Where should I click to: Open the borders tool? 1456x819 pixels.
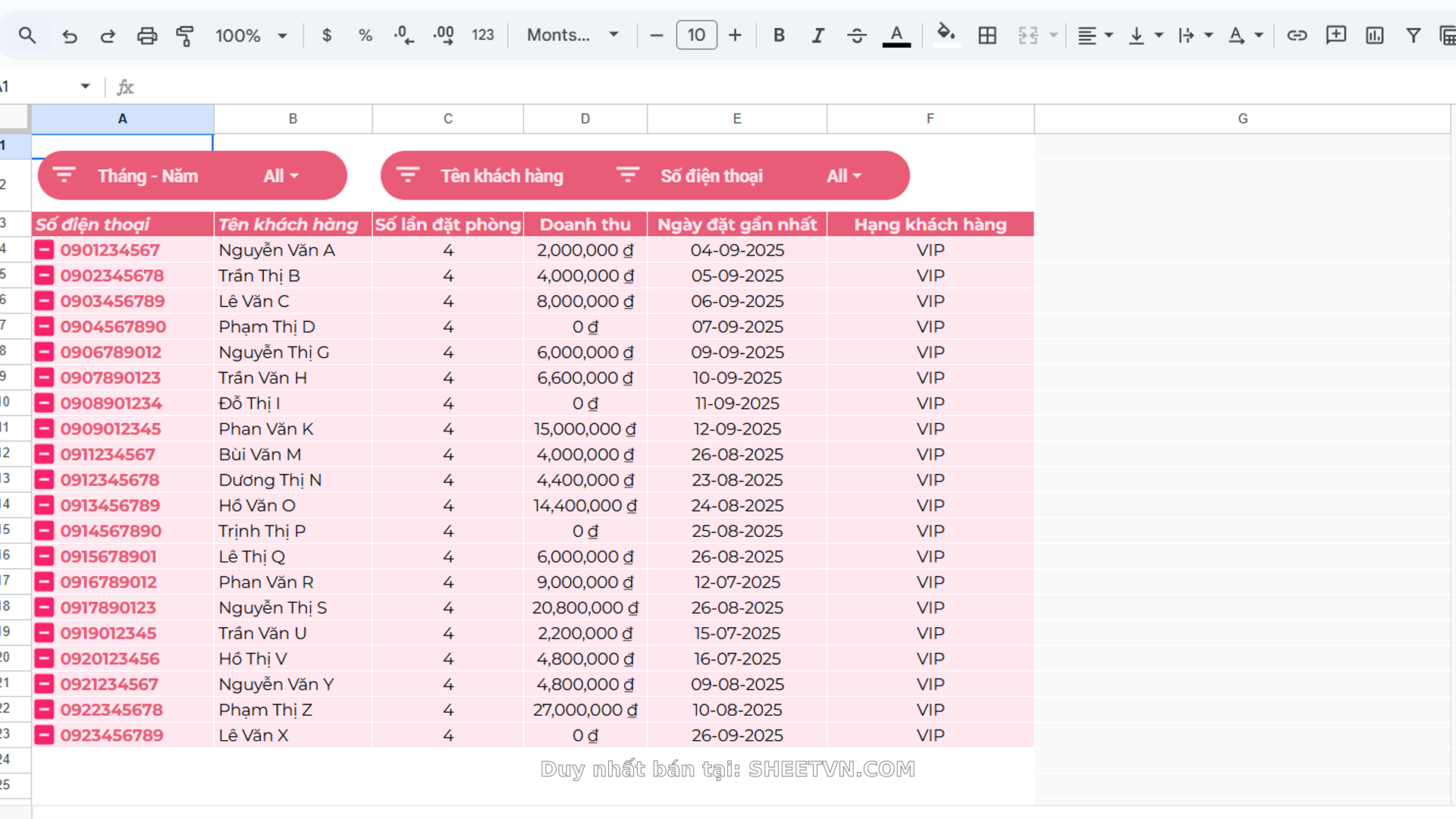[987, 35]
